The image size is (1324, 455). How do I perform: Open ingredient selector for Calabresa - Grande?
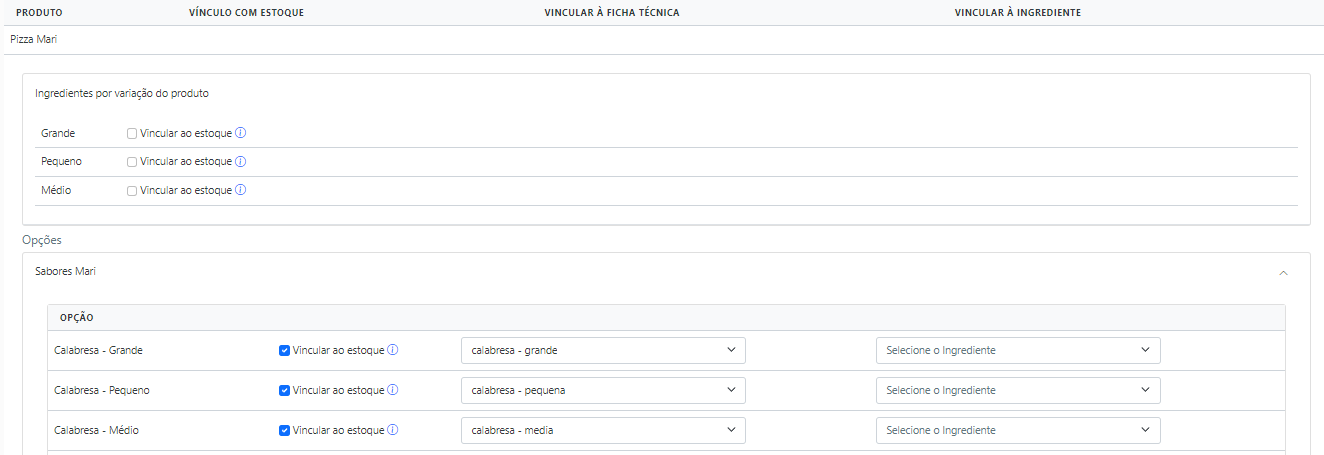pos(1018,350)
